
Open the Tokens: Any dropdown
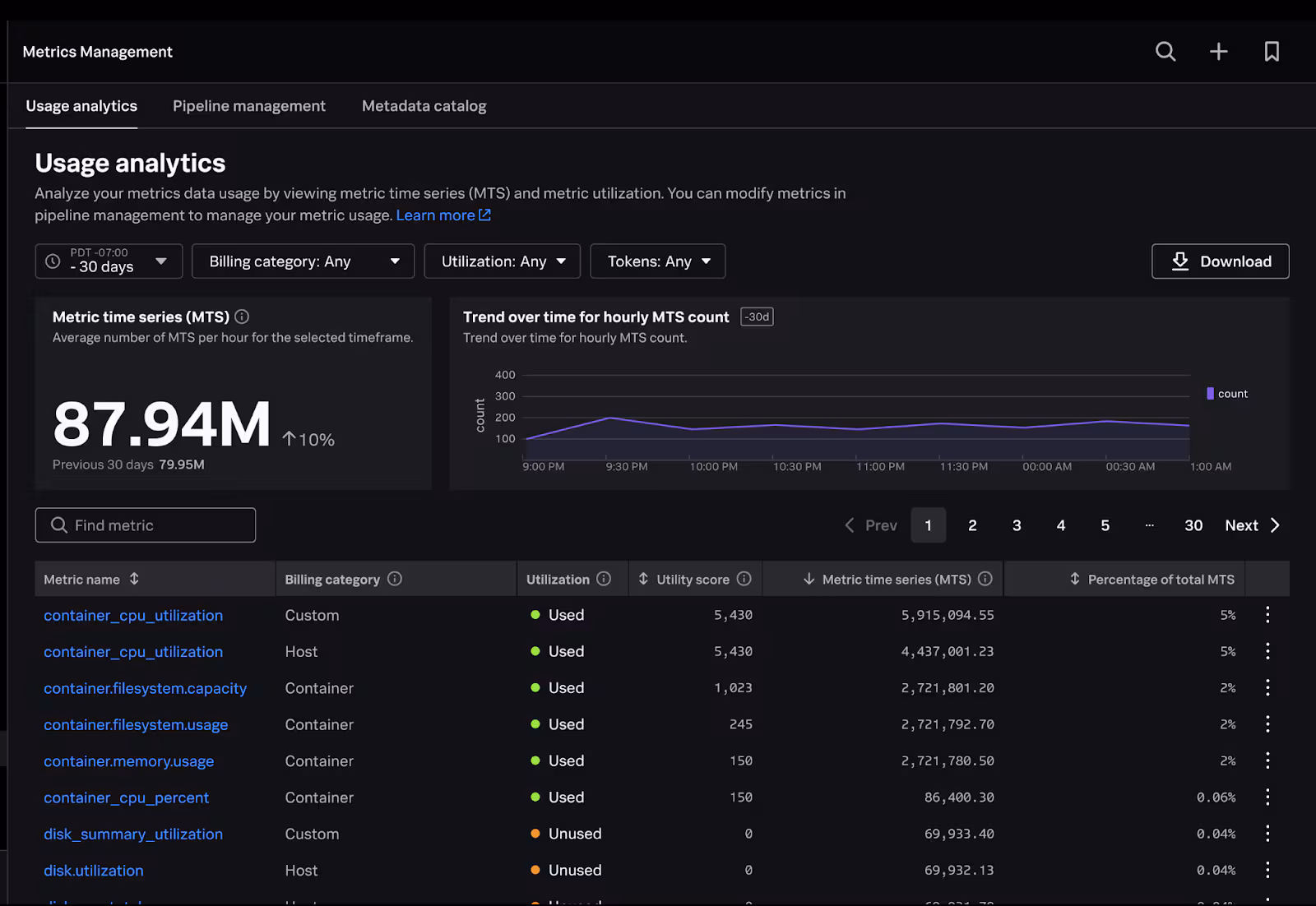pyautogui.click(x=657, y=261)
